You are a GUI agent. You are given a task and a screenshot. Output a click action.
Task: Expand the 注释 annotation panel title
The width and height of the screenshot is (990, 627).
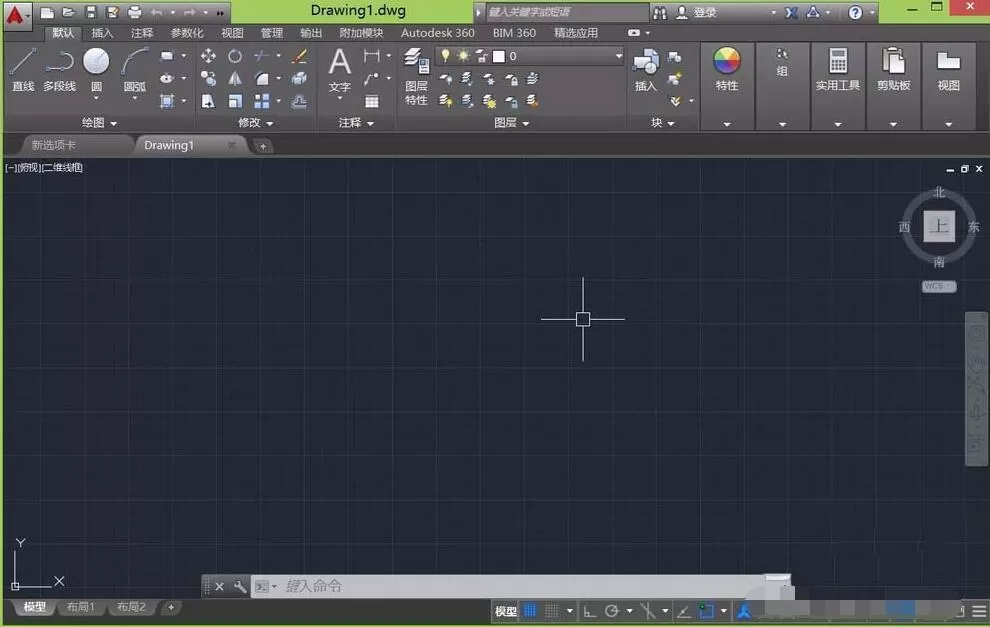355,122
